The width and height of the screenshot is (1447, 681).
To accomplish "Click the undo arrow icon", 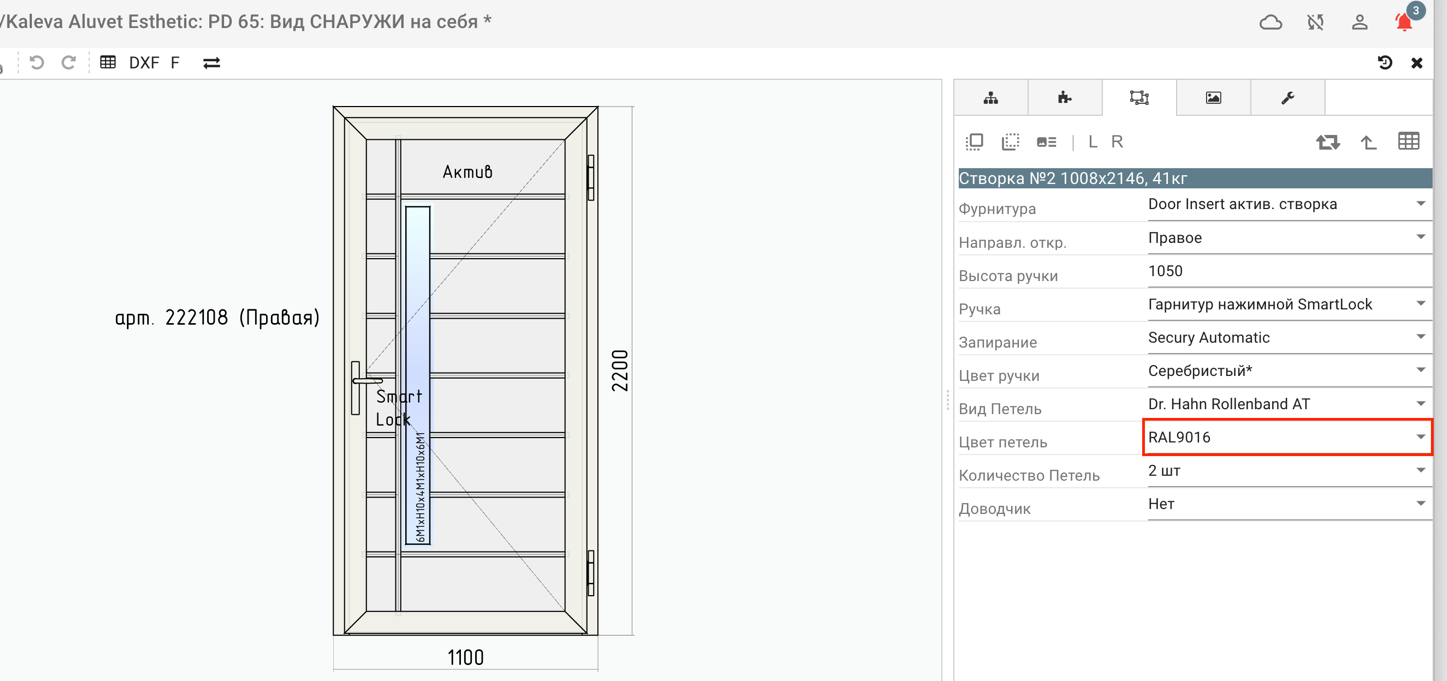I will click(37, 62).
